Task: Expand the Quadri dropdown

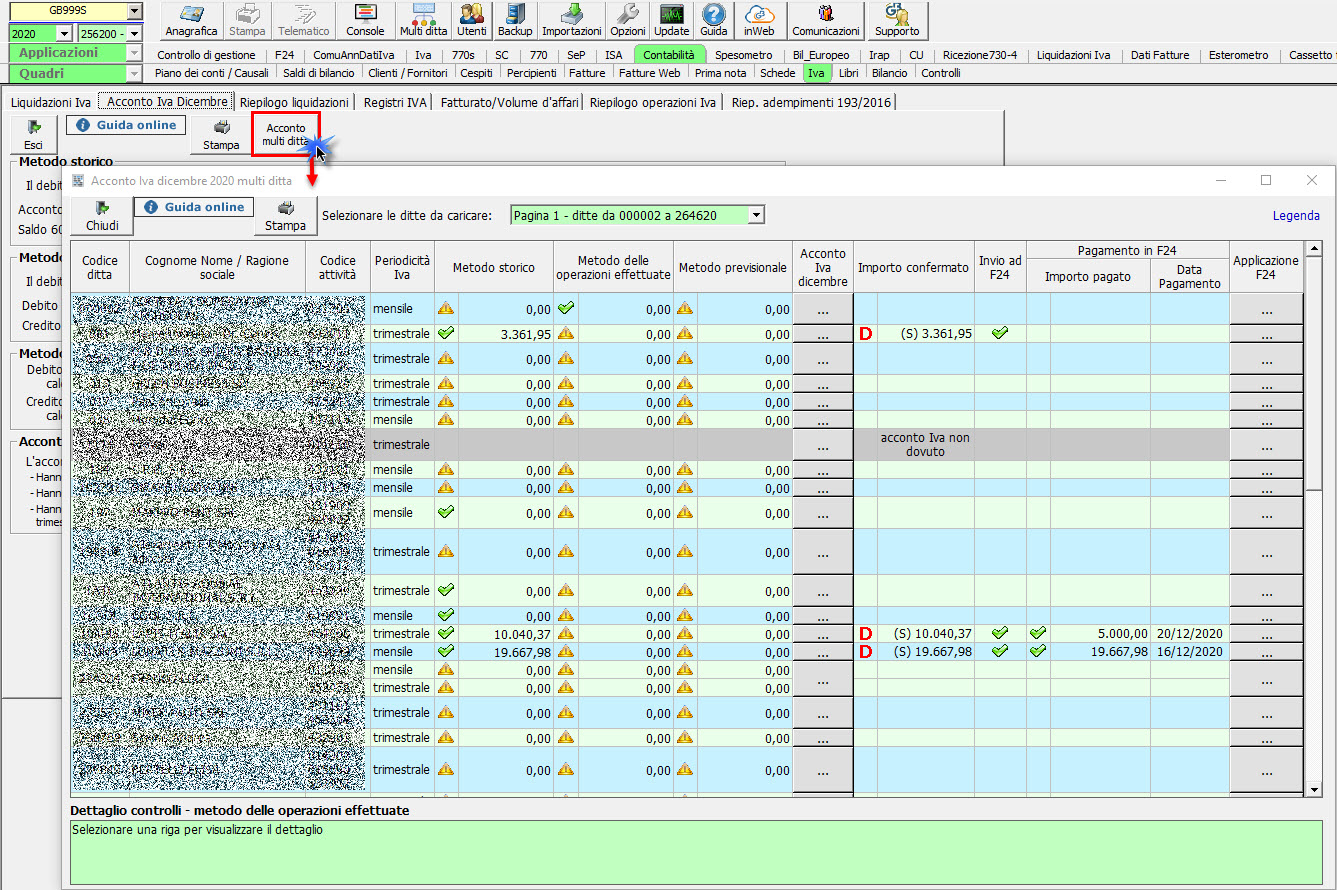Action: 132,73
